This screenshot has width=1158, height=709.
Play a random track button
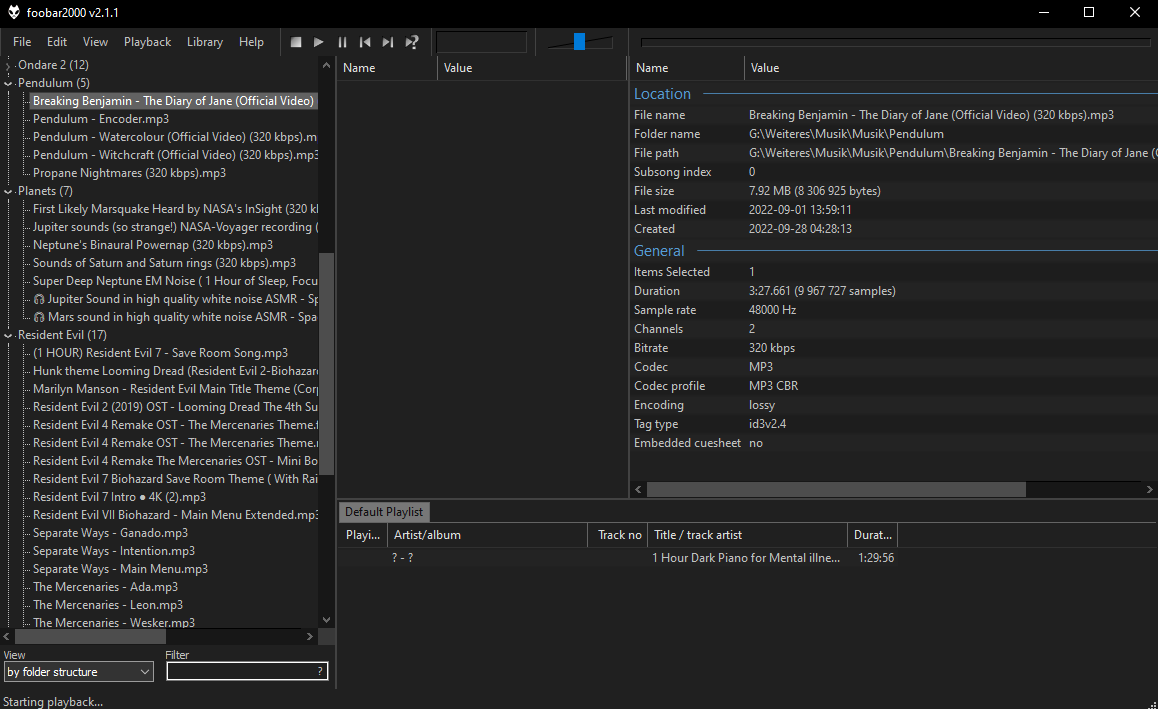tap(412, 42)
